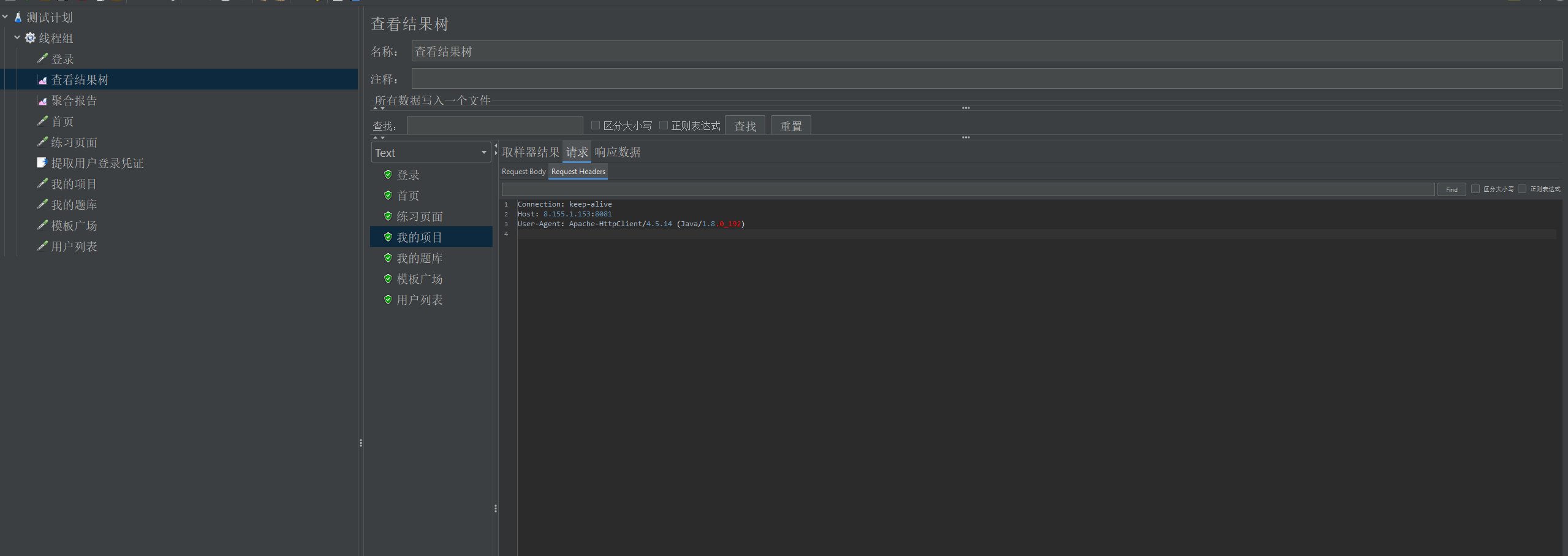This screenshot has height=556, width=1568.
Task: Click the 'Host: 8.155.1.153:8081' header line
Action: point(564,214)
